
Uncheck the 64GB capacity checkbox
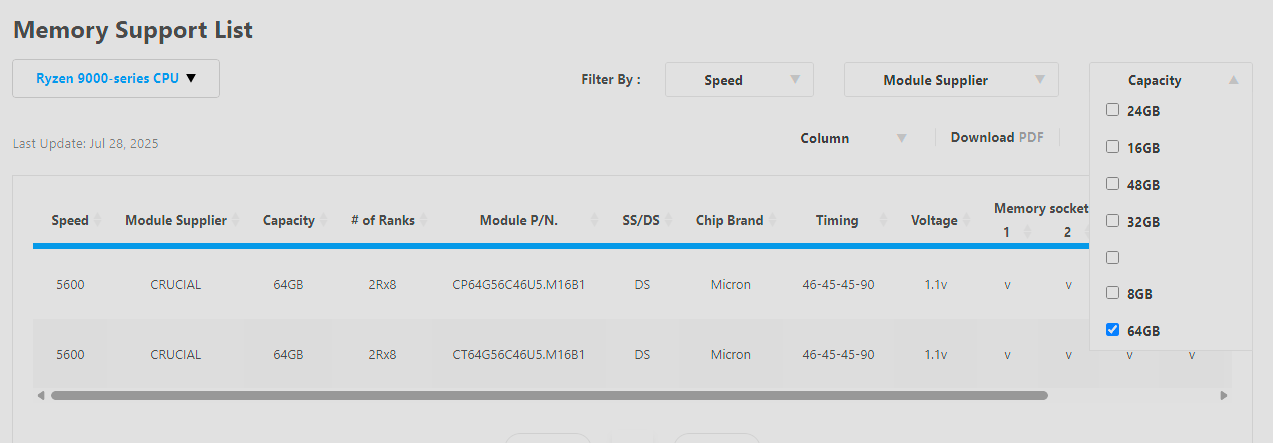point(1112,330)
